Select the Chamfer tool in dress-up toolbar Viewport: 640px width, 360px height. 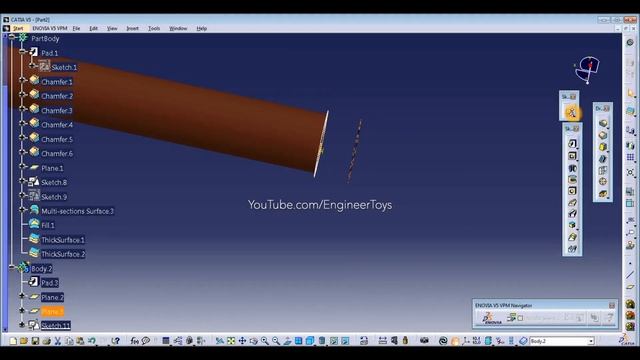click(x=603, y=135)
